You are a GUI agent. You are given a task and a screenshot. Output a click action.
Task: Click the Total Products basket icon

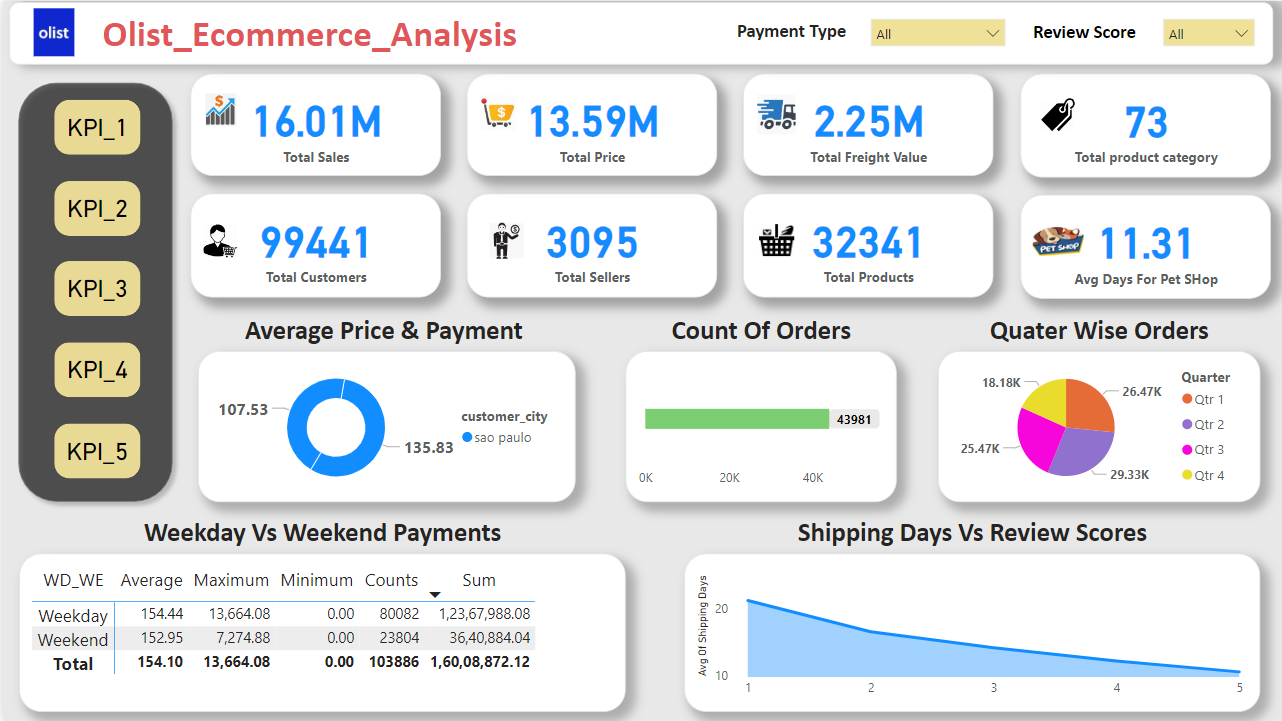pyautogui.click(x=777, y=241)
